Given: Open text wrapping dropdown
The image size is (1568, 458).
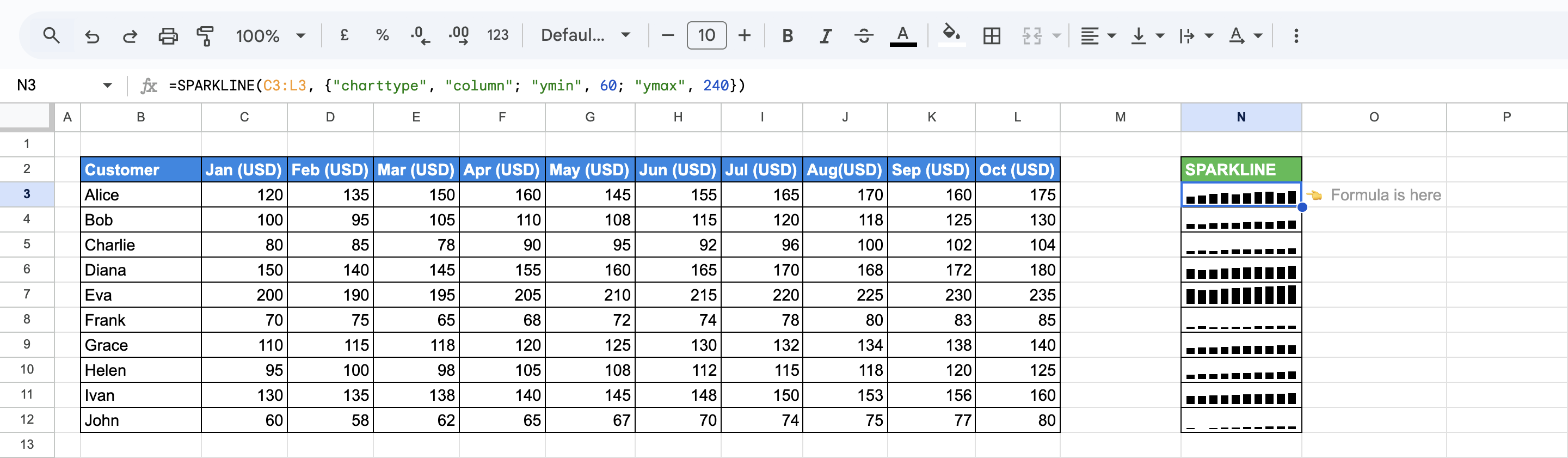Looking at the screenshot, I should pos(1196,36).
